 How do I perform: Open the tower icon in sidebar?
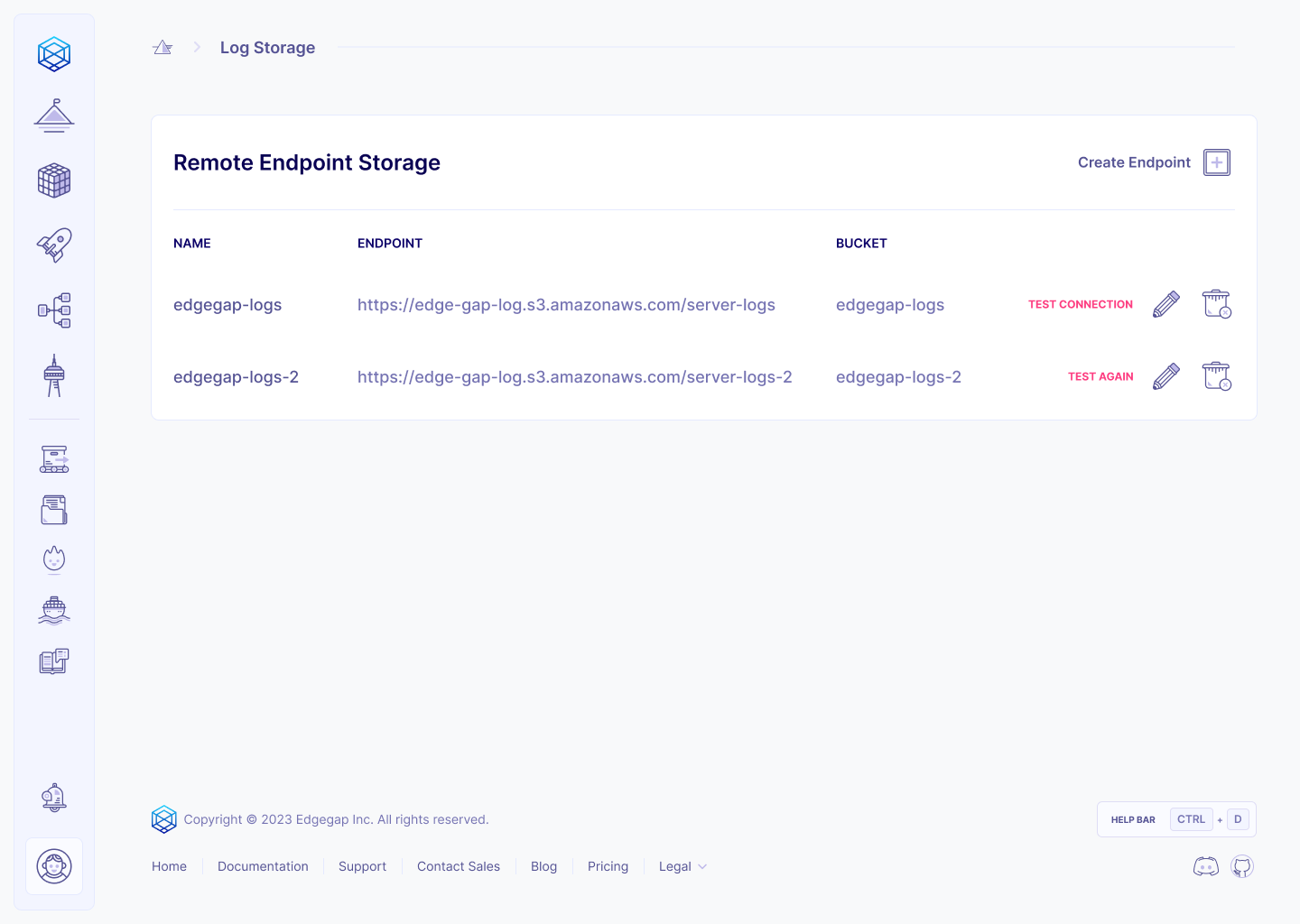pyautogui.click(x=54, y=375)
